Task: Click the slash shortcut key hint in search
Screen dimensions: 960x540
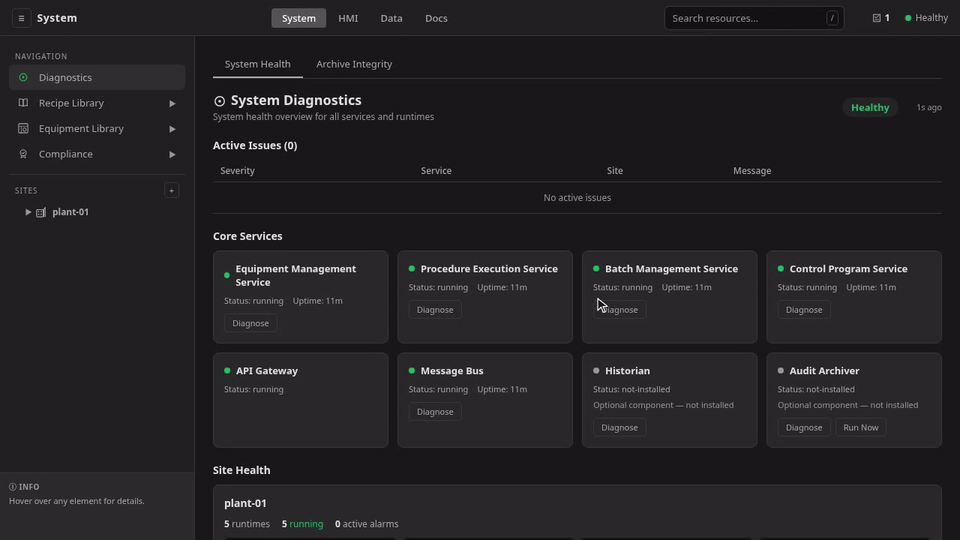Action: tap(831, 18)
